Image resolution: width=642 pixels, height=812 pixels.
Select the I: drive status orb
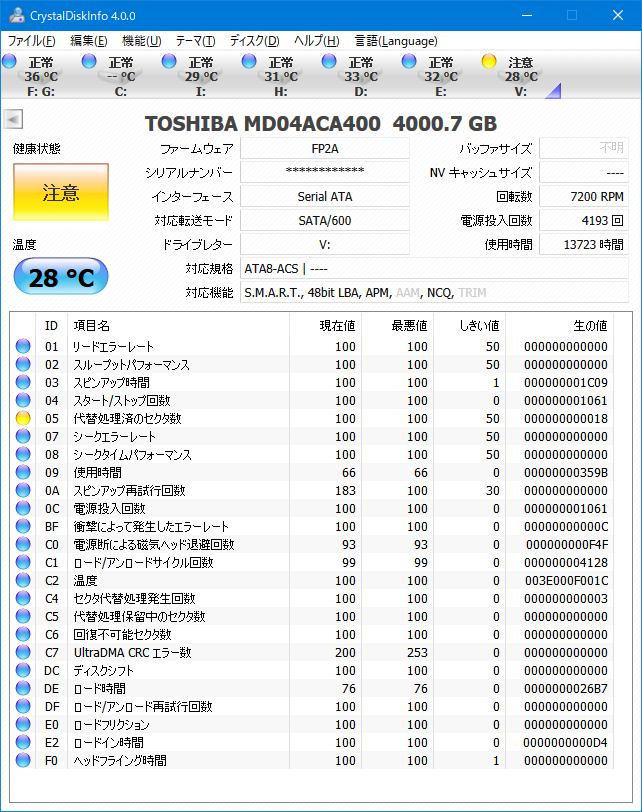pyautogui.click(x=169, y=61)
